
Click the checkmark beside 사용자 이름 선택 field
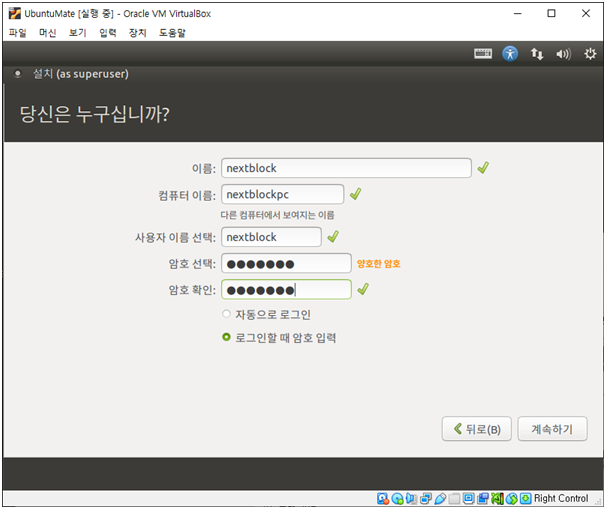333,237
